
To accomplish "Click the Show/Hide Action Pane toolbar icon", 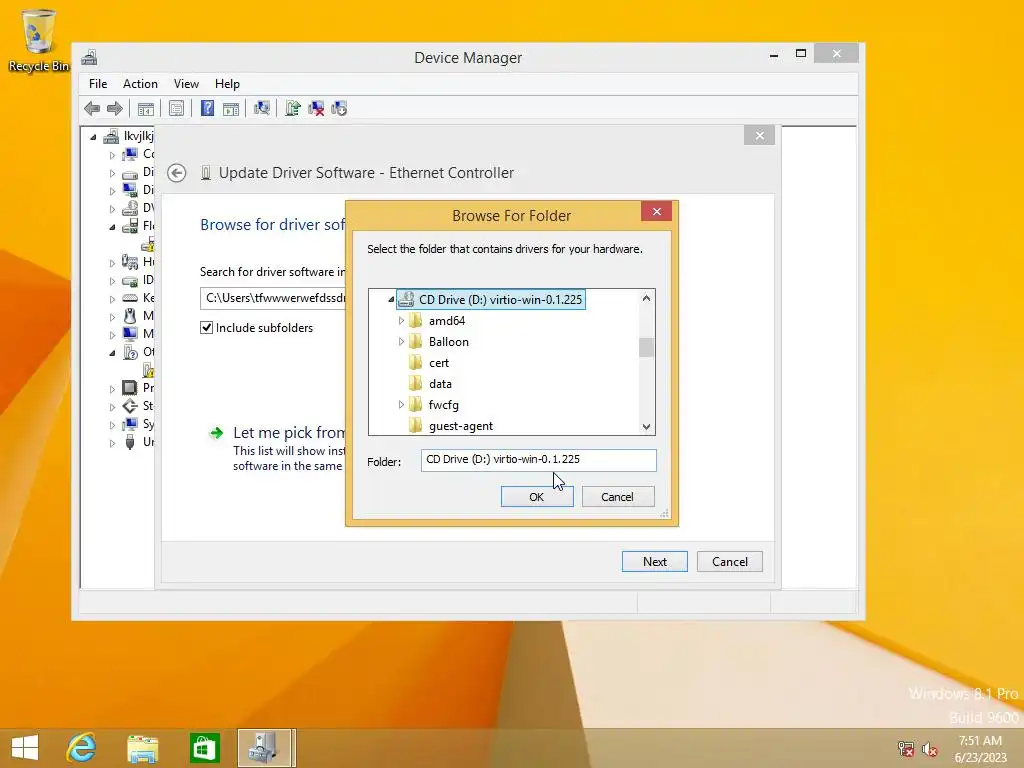I will pyautogui.click(x=231, y=108).
